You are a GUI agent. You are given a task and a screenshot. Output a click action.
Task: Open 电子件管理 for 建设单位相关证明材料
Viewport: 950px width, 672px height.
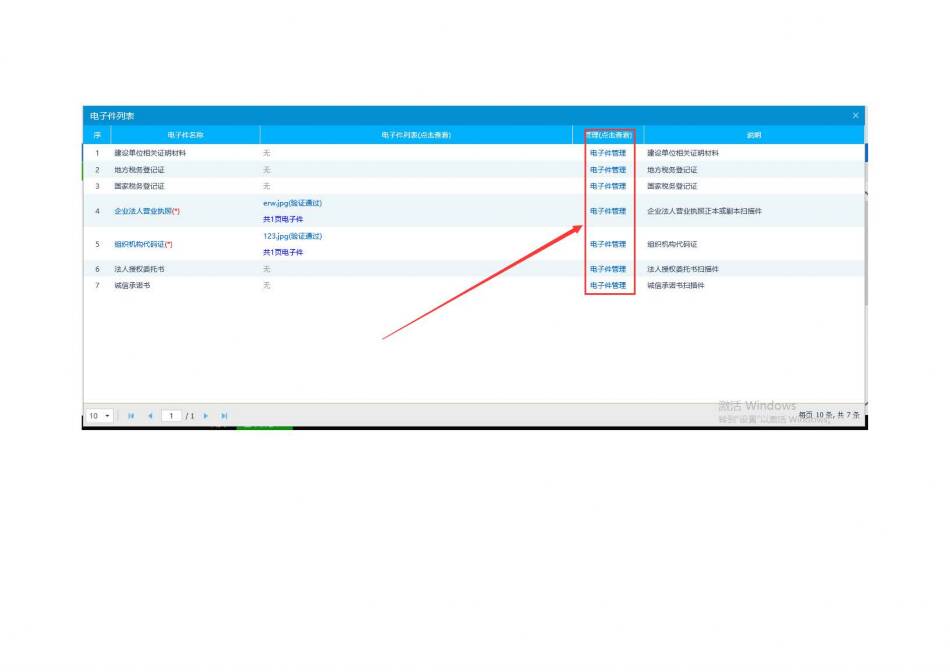608,153
